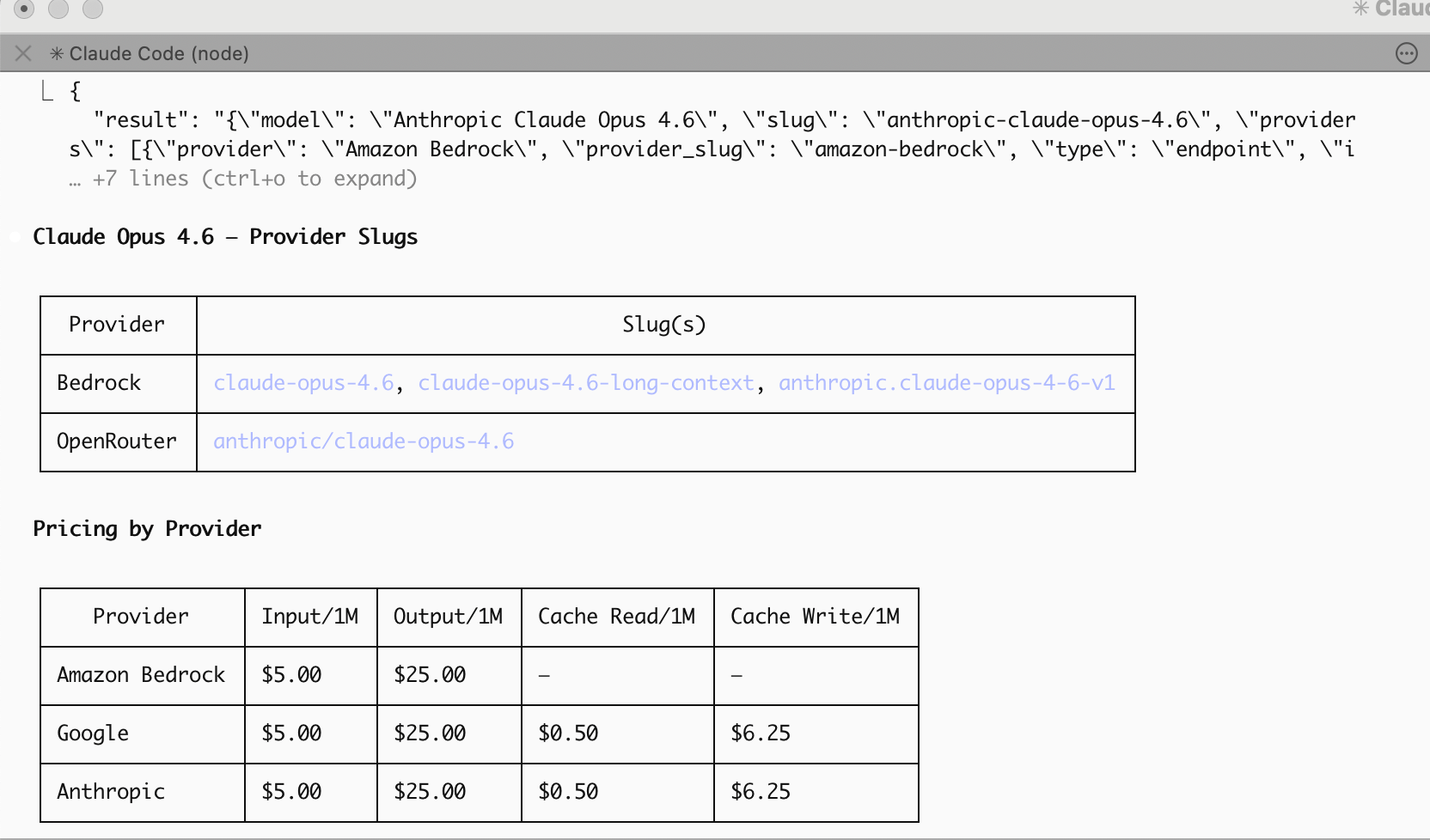This screenshot has height=840, width=1430.
Task: Click the red close window button
Action: coord(24,9)
